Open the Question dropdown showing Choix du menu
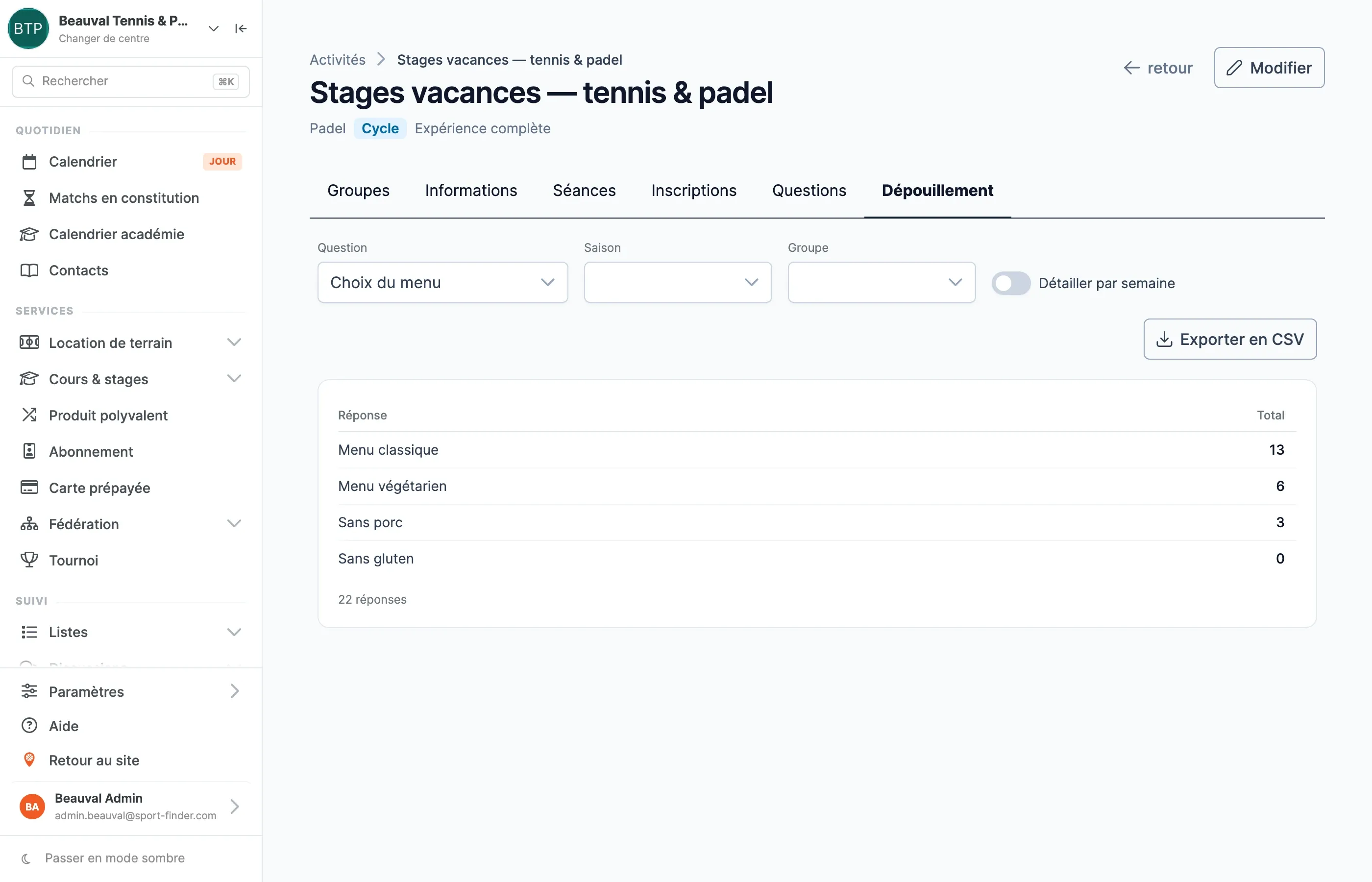1372x882 pixels. (x=442, y=282)
